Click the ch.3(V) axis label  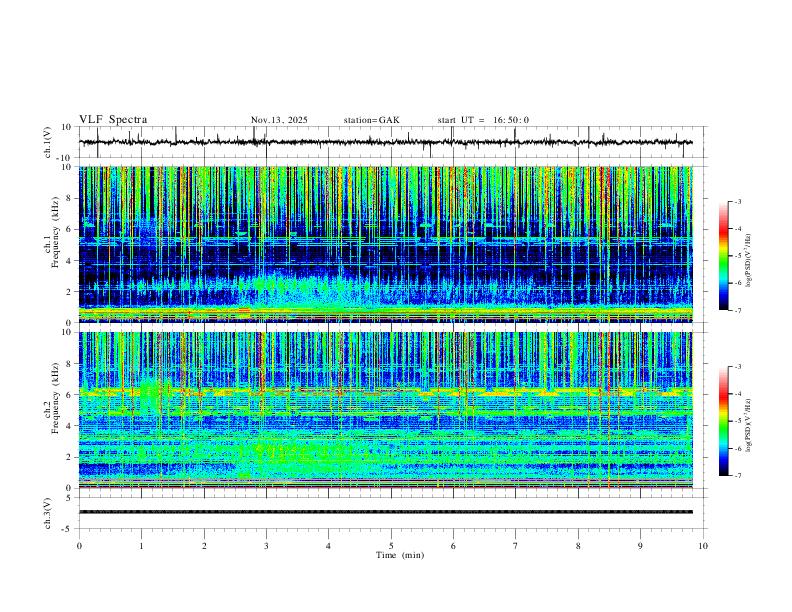48,514
